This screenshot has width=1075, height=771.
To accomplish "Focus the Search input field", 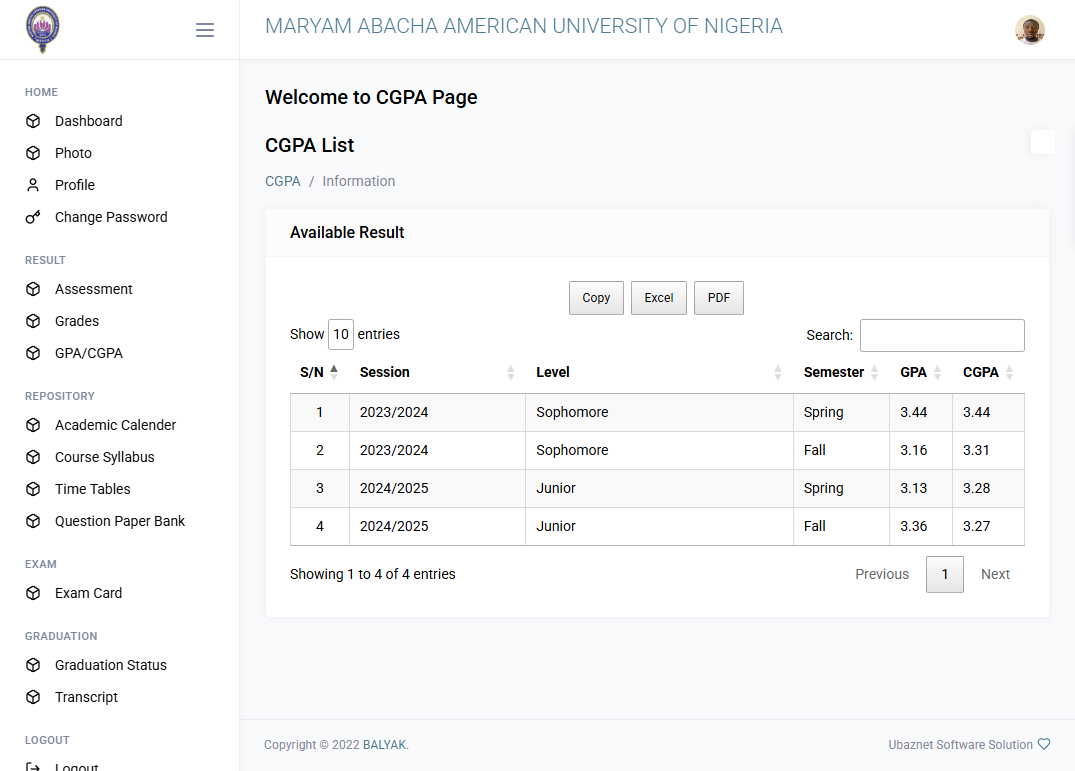I will click(942, 335).
